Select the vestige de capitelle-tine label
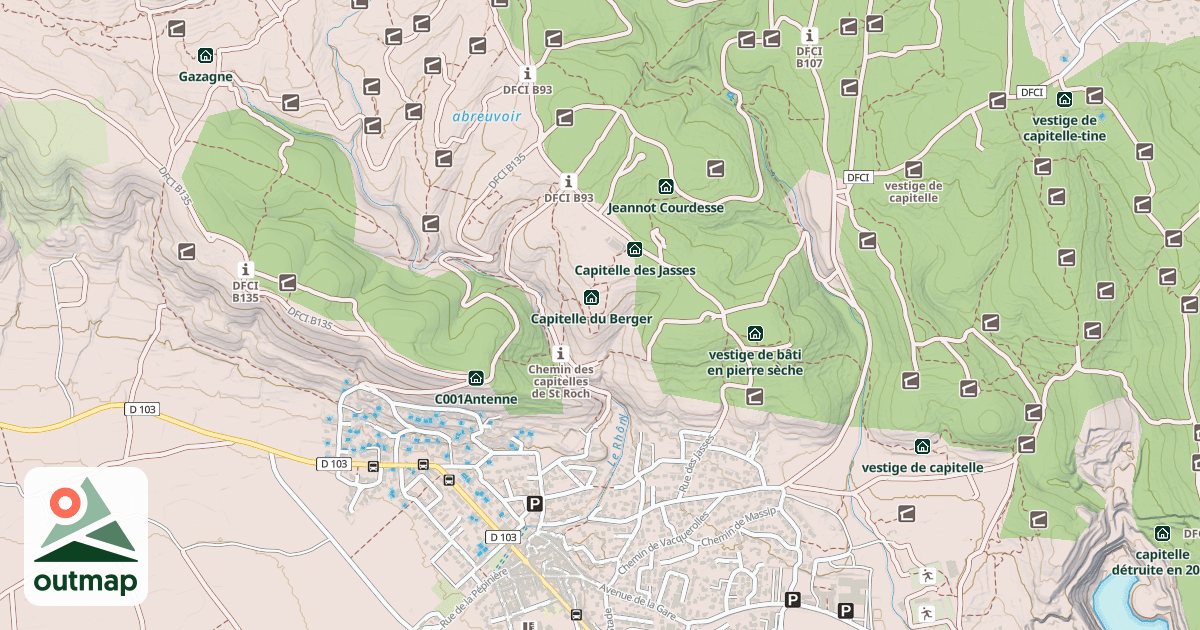 (x=1064, y=128)
